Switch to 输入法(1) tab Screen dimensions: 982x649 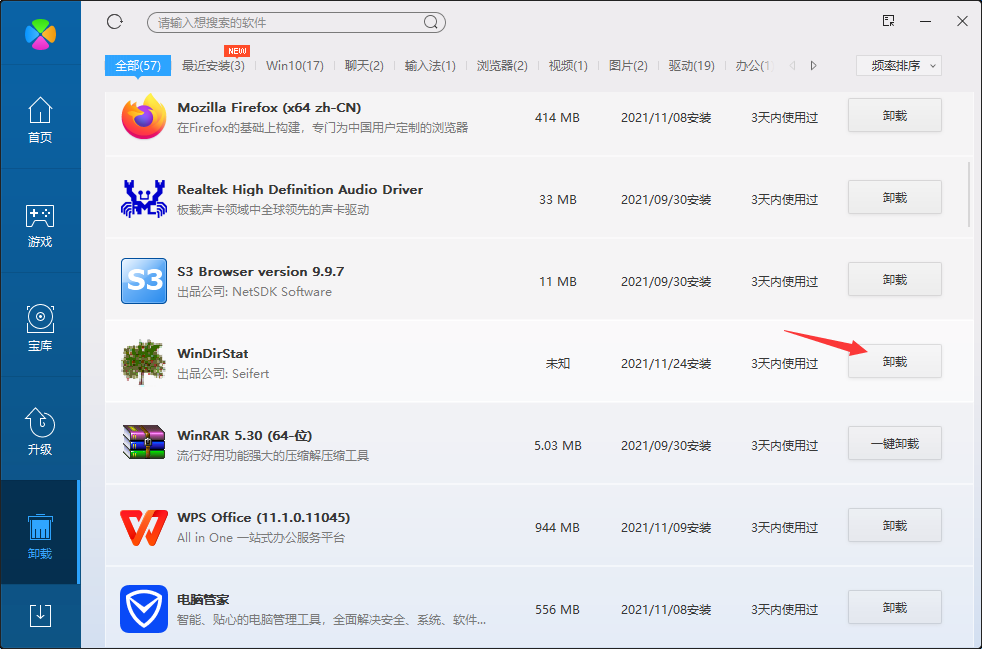coord(430,65)
